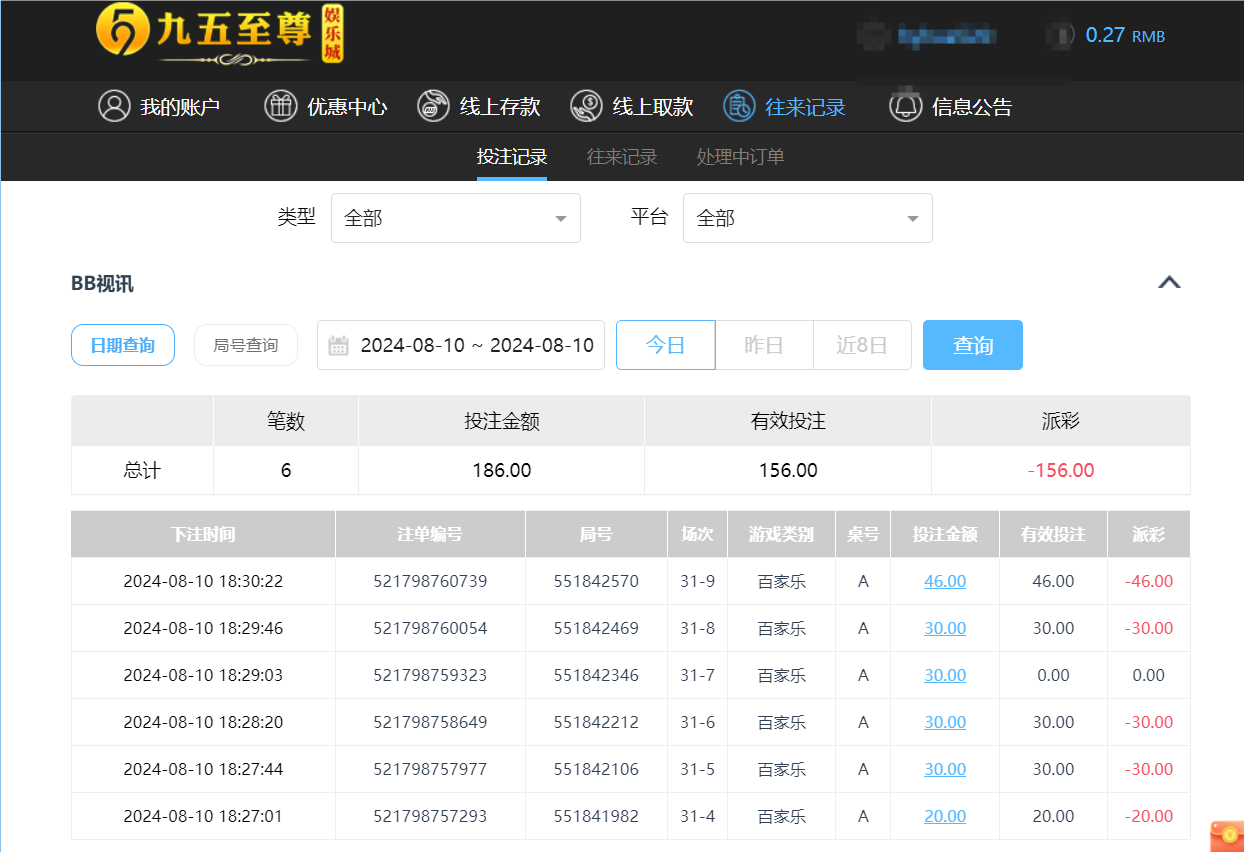
Task: Enable the 近8日 date filter
Action: coord(862,344)
